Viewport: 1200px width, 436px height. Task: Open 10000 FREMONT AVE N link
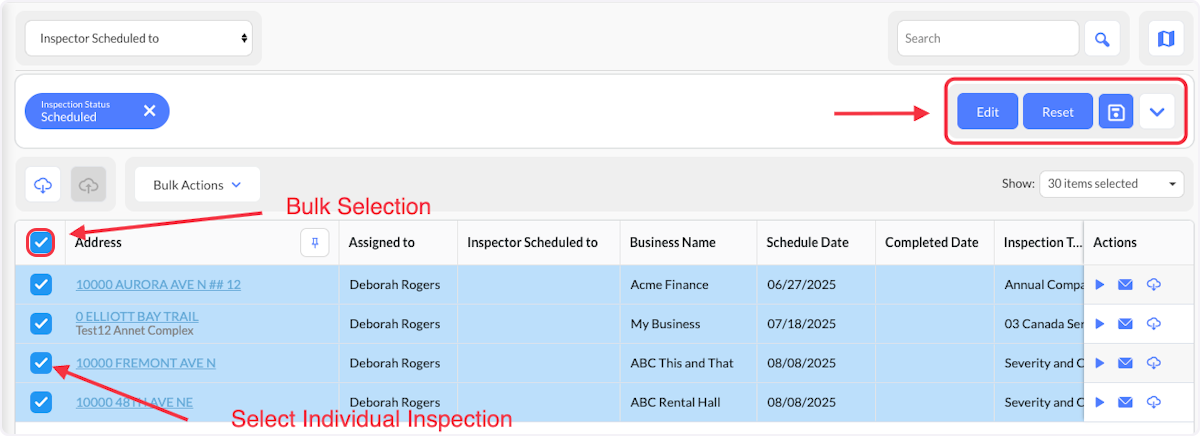(146, 363)
